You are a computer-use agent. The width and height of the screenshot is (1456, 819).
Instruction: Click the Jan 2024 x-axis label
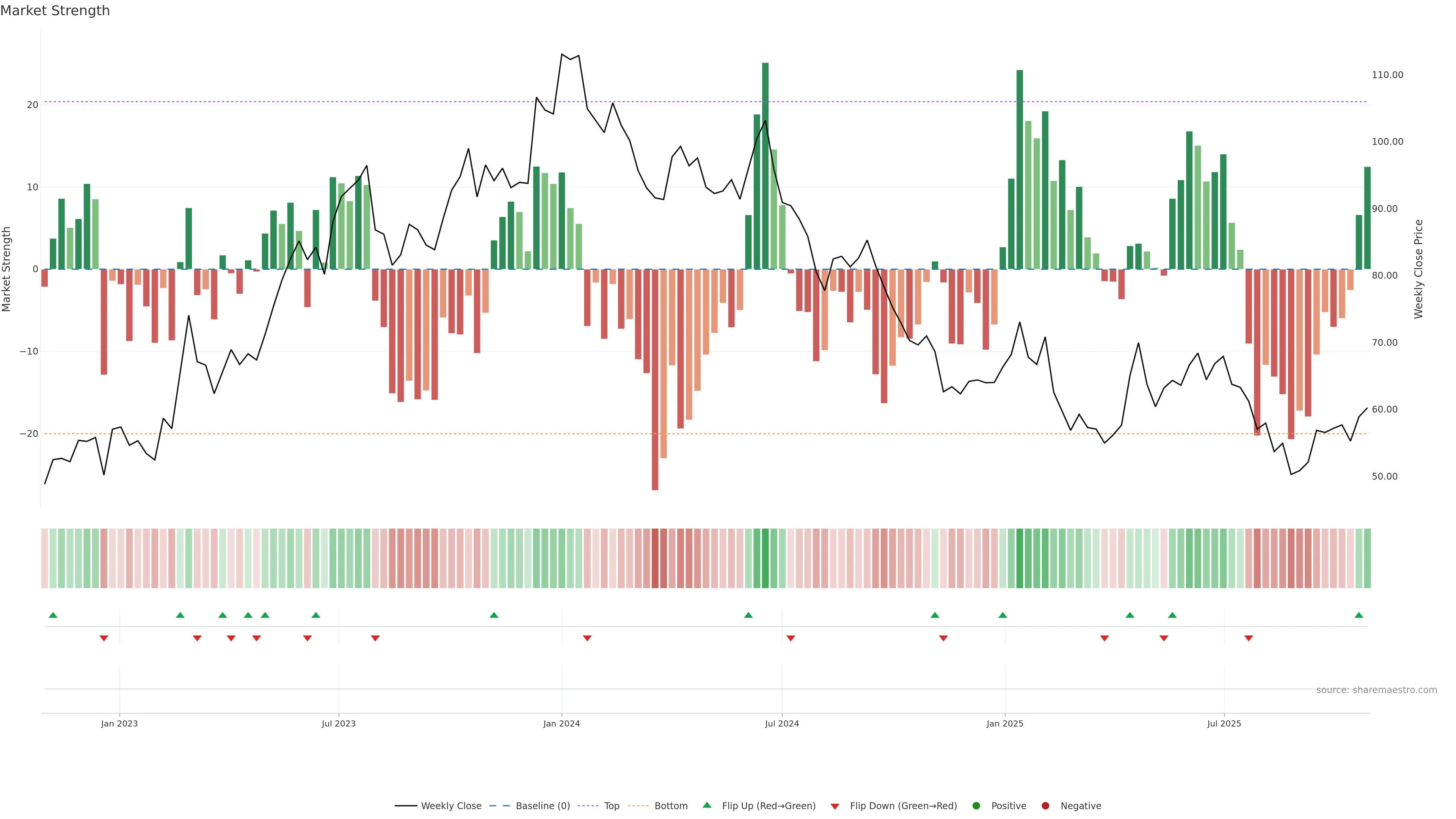tap(561, 723)
